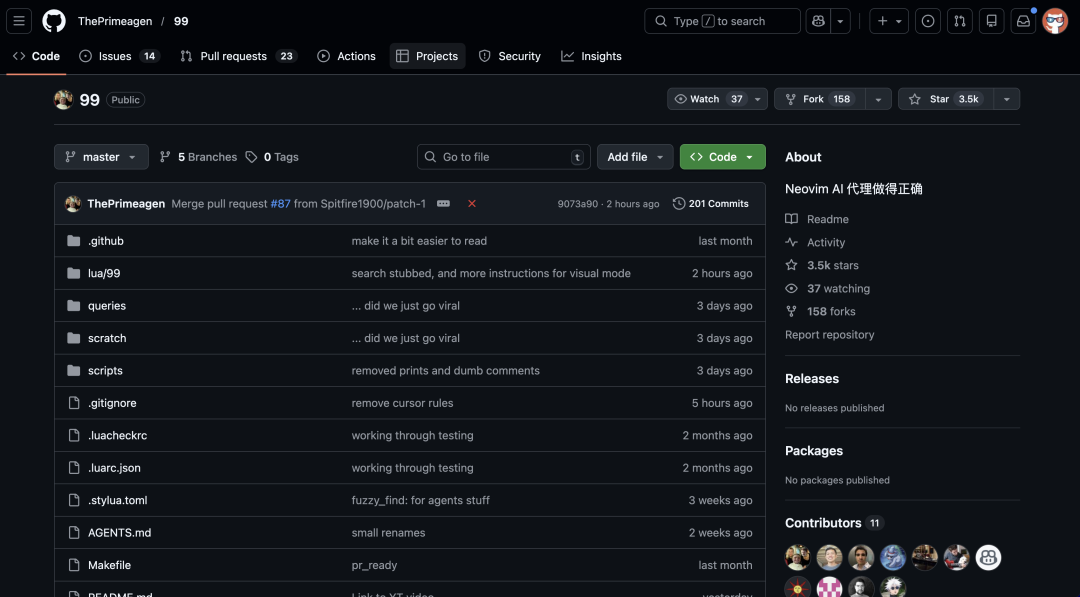1080x597 pixels.
Task: Open the queries folder
Action: pos(107,306)
